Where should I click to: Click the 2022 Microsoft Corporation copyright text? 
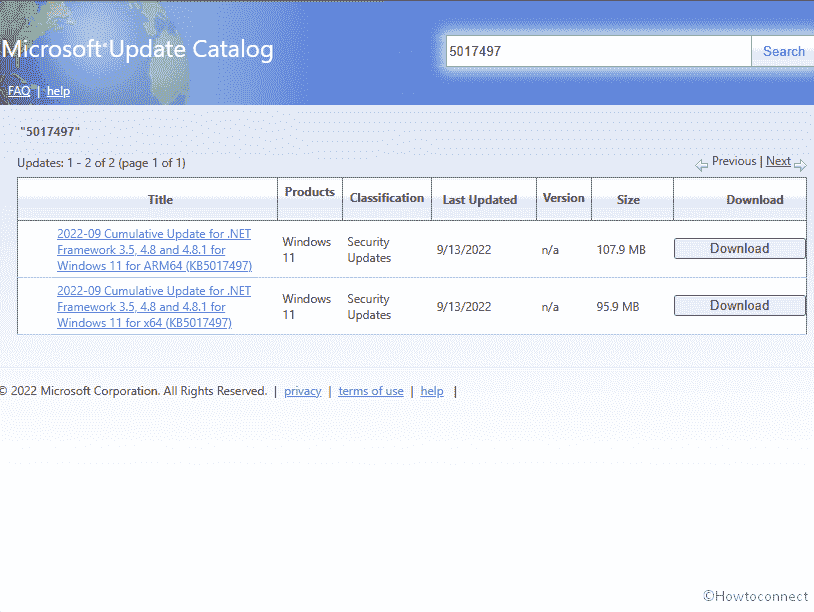133,391
